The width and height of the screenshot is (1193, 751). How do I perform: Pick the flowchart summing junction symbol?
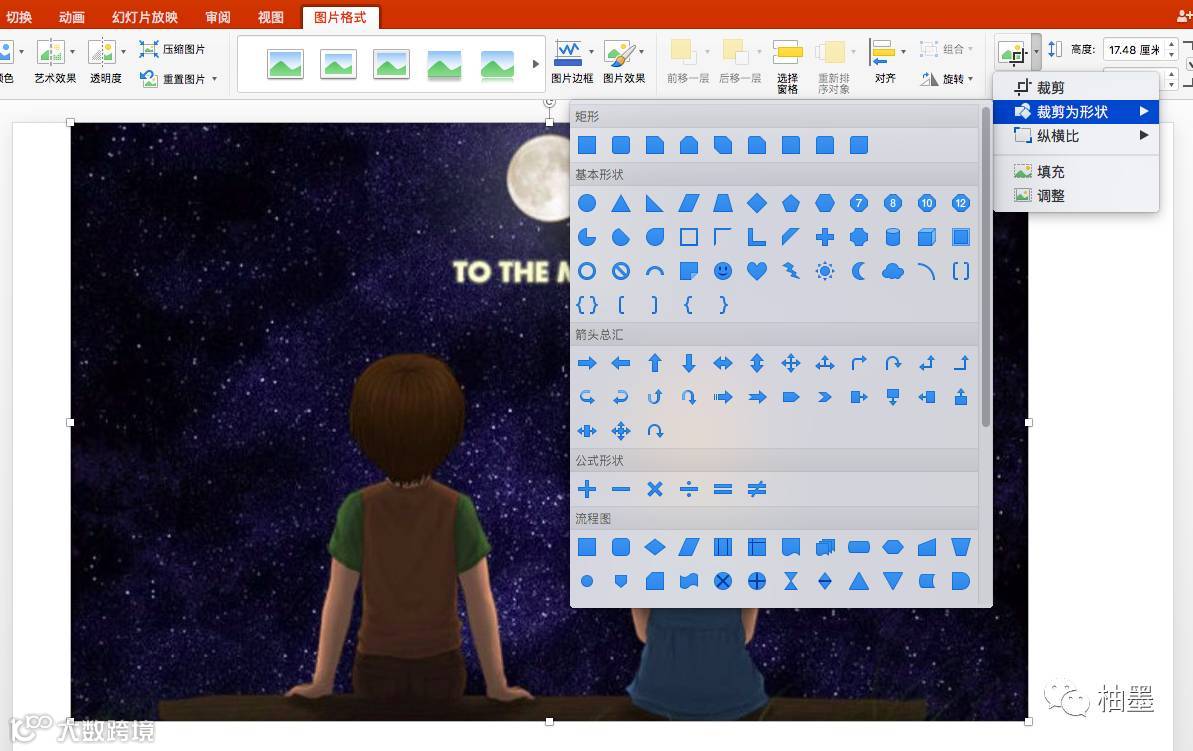pos(723,581)
